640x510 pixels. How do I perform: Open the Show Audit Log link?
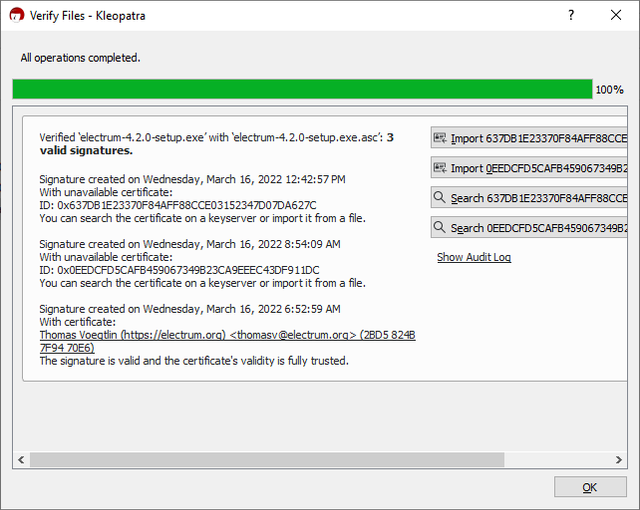[474, 257]
